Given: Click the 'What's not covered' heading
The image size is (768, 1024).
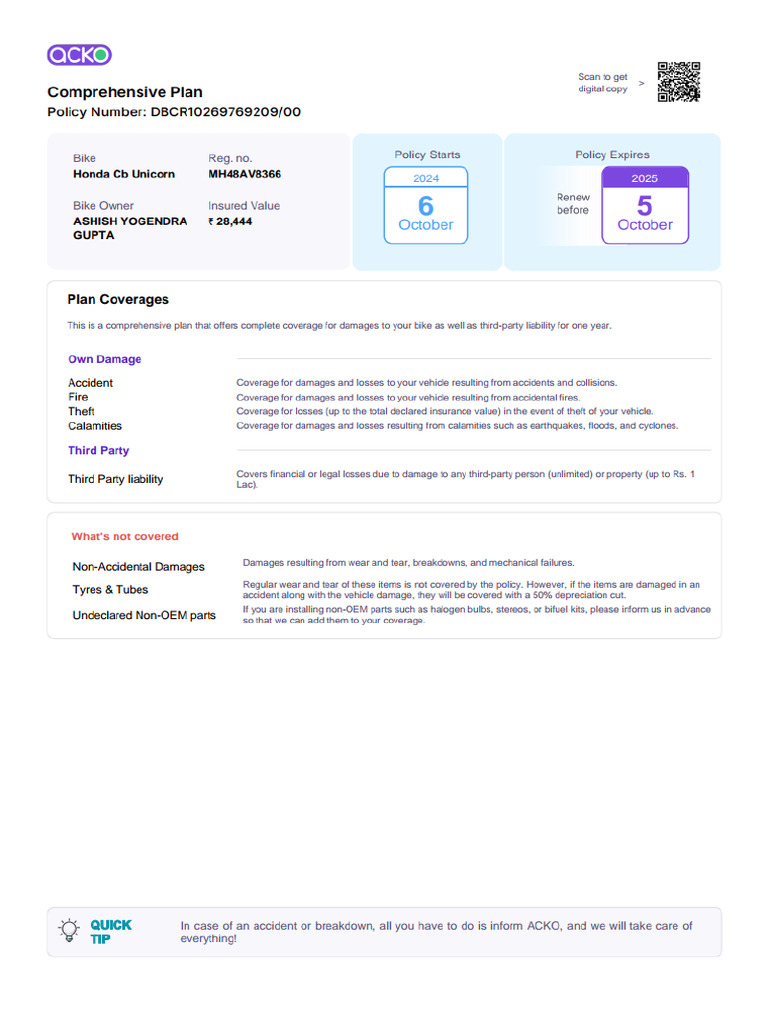Looking at the screenshot, I should (125, 536).
